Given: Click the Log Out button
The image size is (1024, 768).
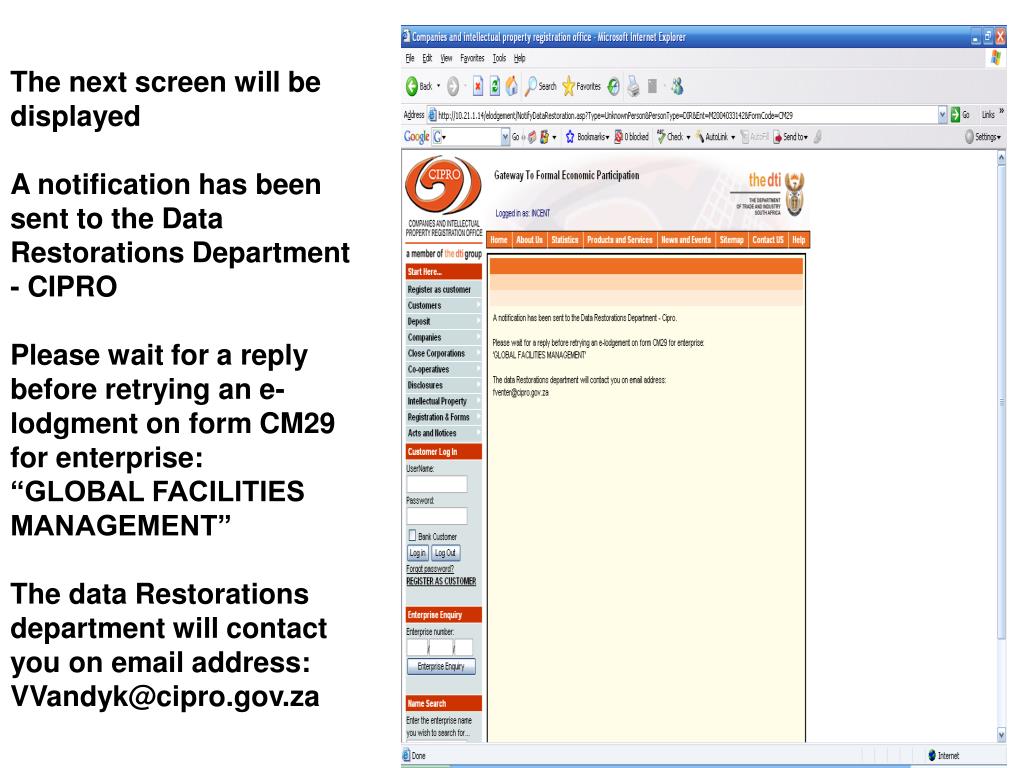Looking at the screenshot, I should point(445,553).
